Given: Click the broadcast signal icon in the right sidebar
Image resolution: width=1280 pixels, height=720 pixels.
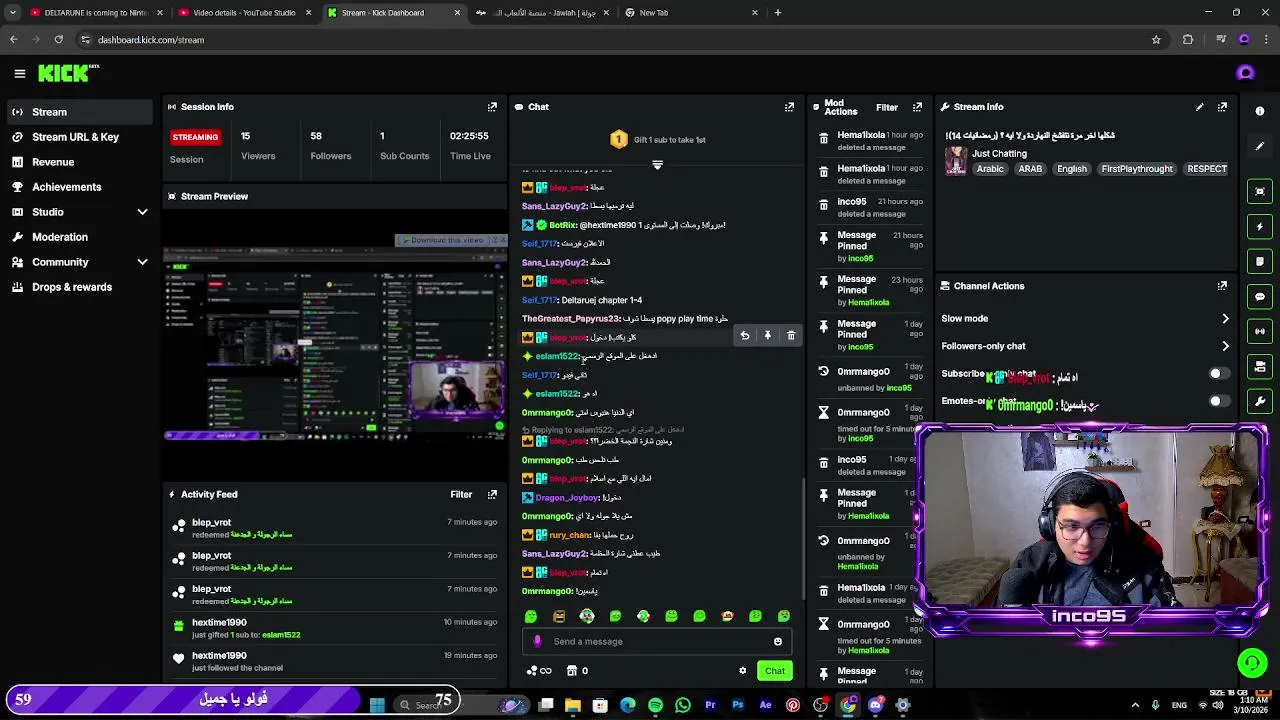Looking at the screenshot, I should pyautogui.click(x=1260, y=331).
